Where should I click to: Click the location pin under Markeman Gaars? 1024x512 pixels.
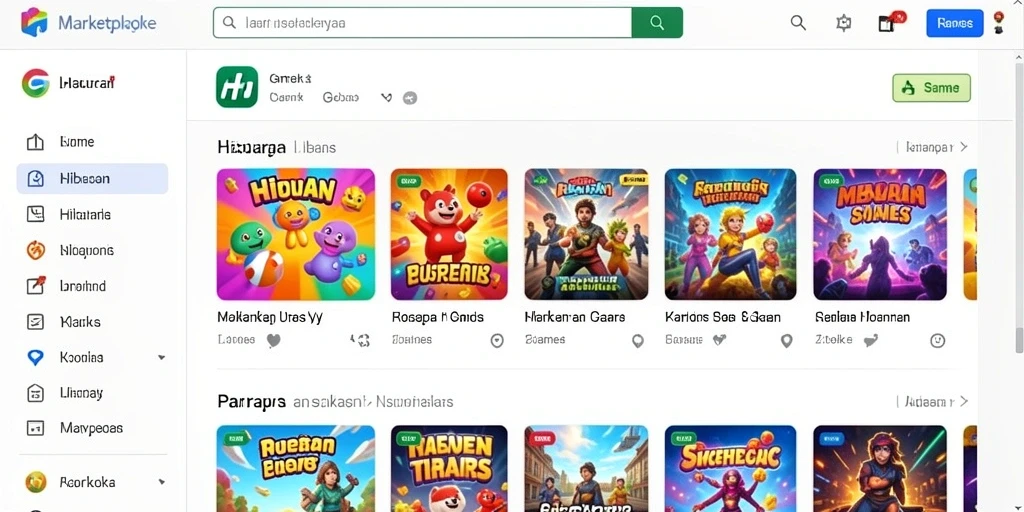tap(638, 340)
